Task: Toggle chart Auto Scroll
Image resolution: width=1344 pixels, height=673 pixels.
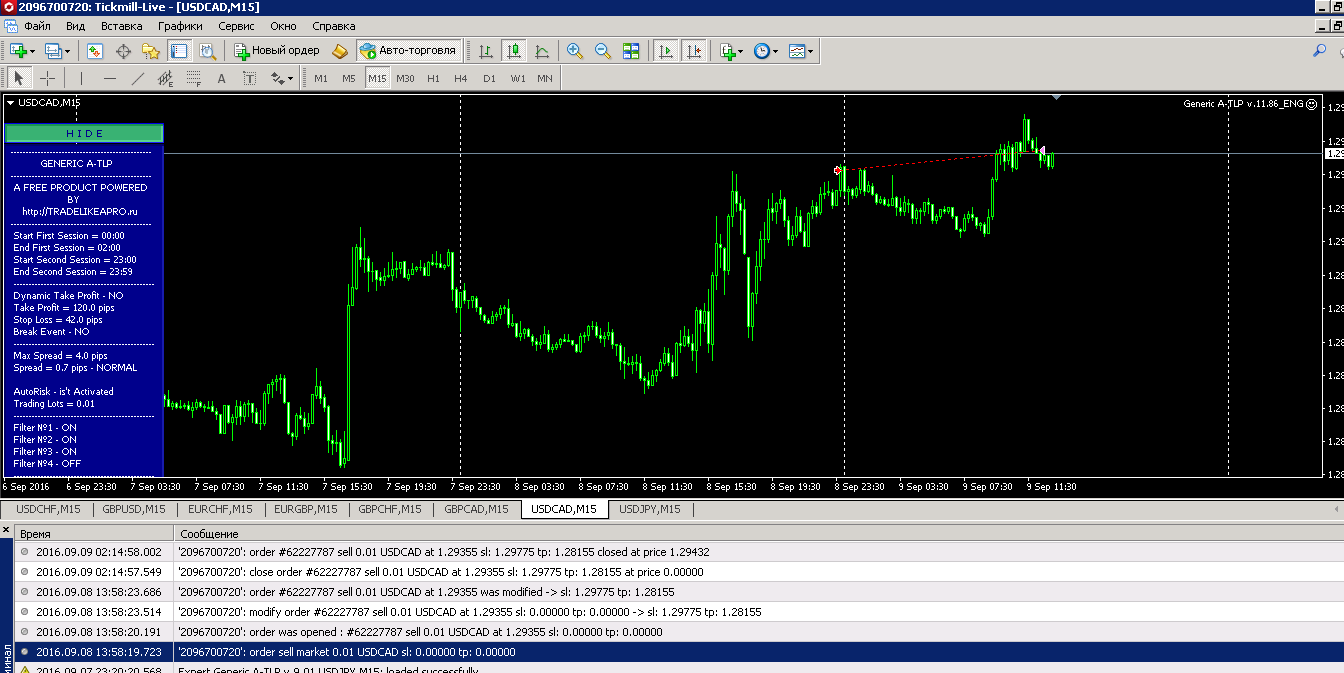Action: (665, 50)
